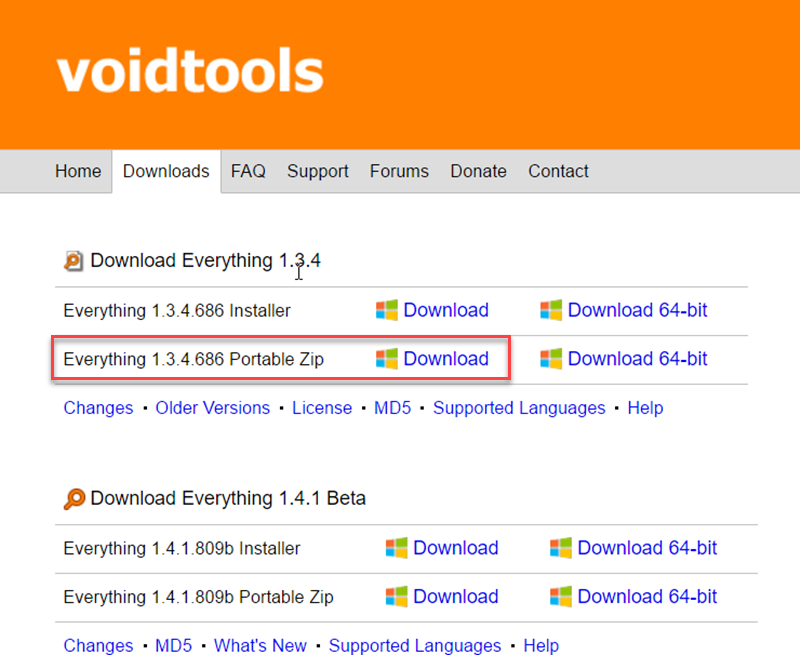Go to the Forums page
Image resolution: width=800 pixels, height=655 pixels.
[x=399, y=171]
